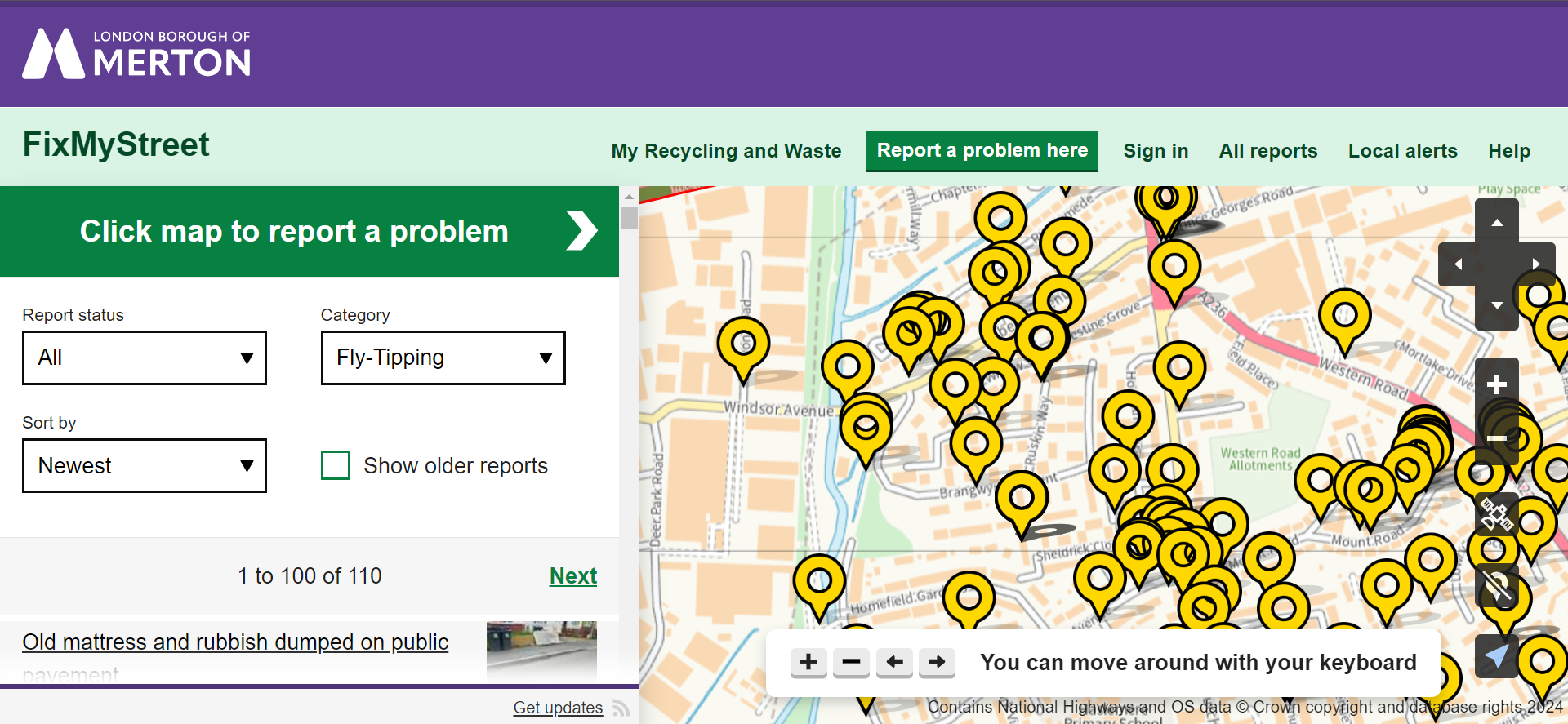Image resolution: width=1568 pixels, height=724 pixels.
Task: Open My Recycling and Waste
Action: (x=726, y=151)
